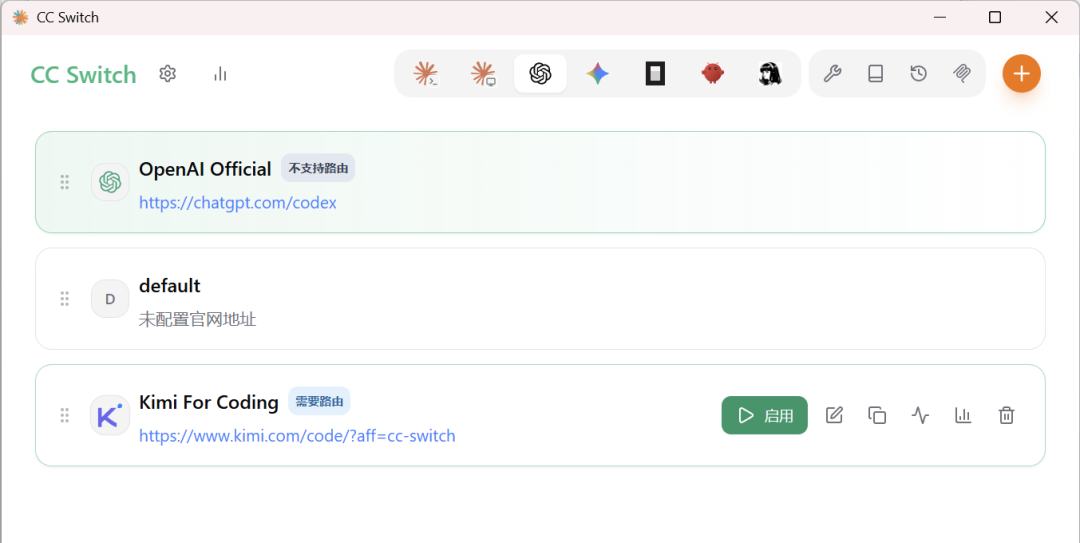Click the OpenAI Official provider logo
1080x543 pixels.
click(110, 182)
